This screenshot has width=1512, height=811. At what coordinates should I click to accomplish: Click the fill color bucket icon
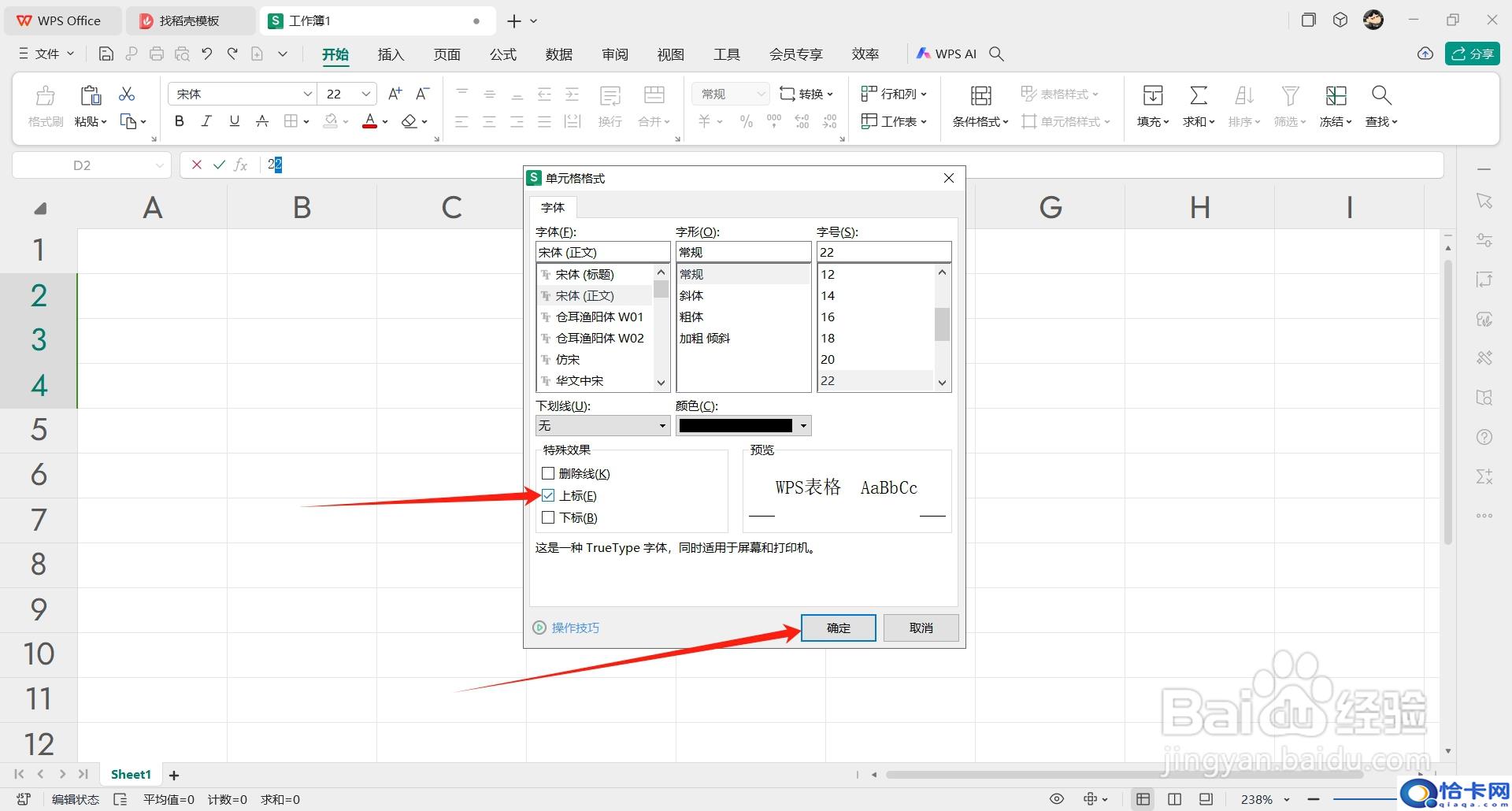pos(331,121)
